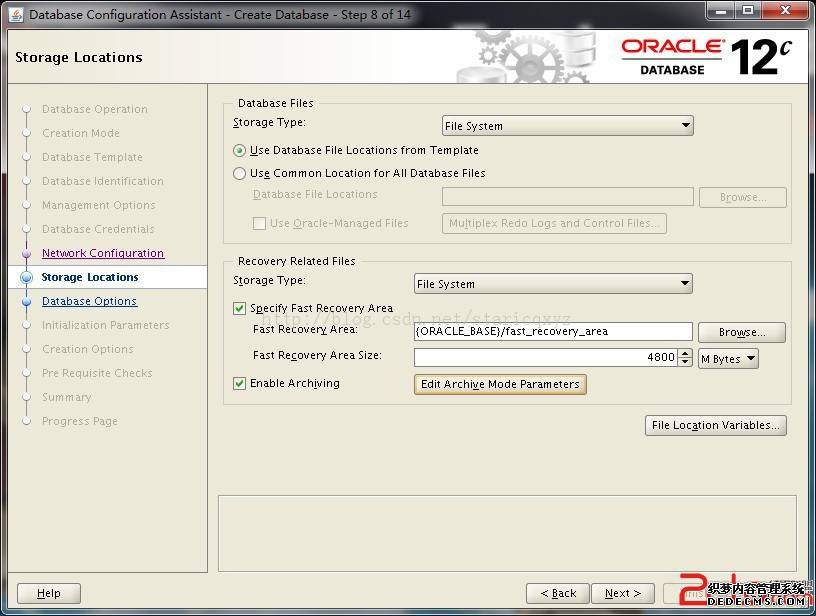Click Edit Archive Mode Parameters button
This screenshot has width=816, height=616.
500,385
